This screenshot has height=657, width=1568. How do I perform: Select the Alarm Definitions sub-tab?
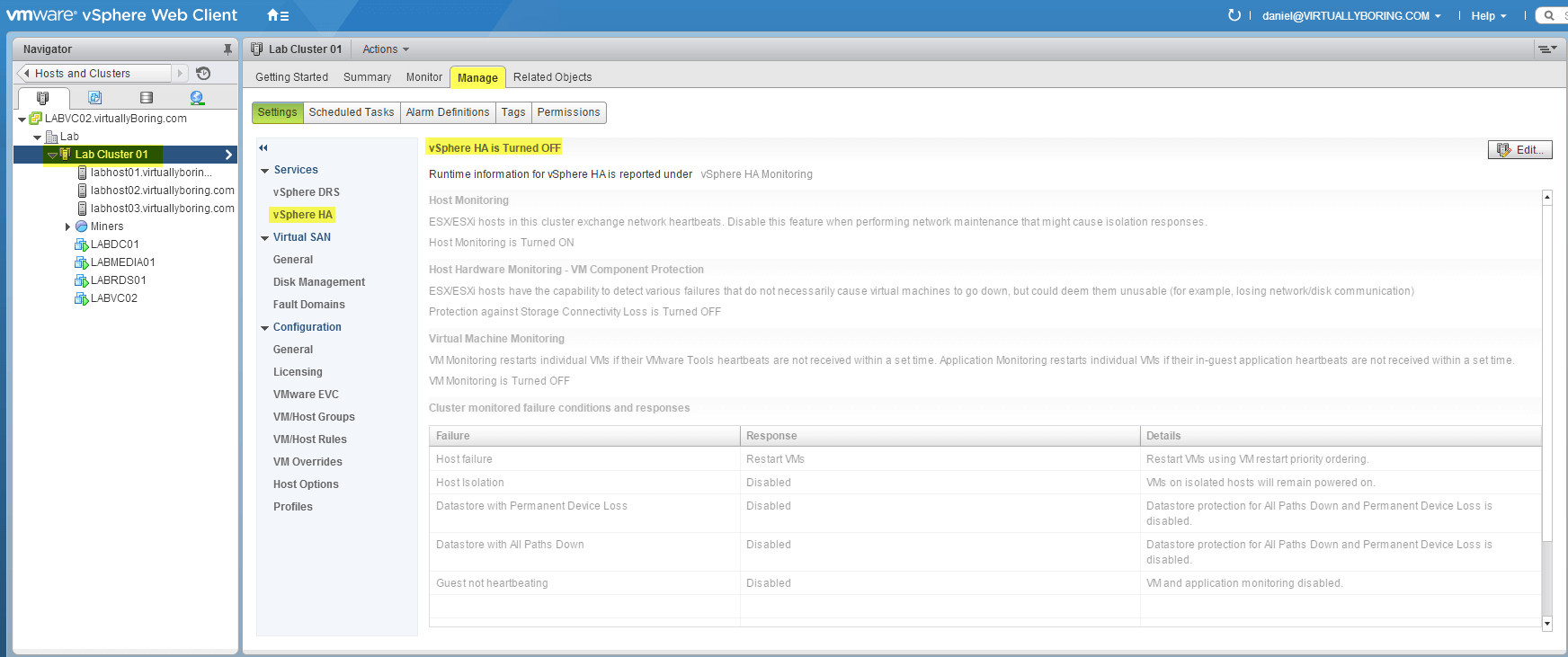click(448, 112)
